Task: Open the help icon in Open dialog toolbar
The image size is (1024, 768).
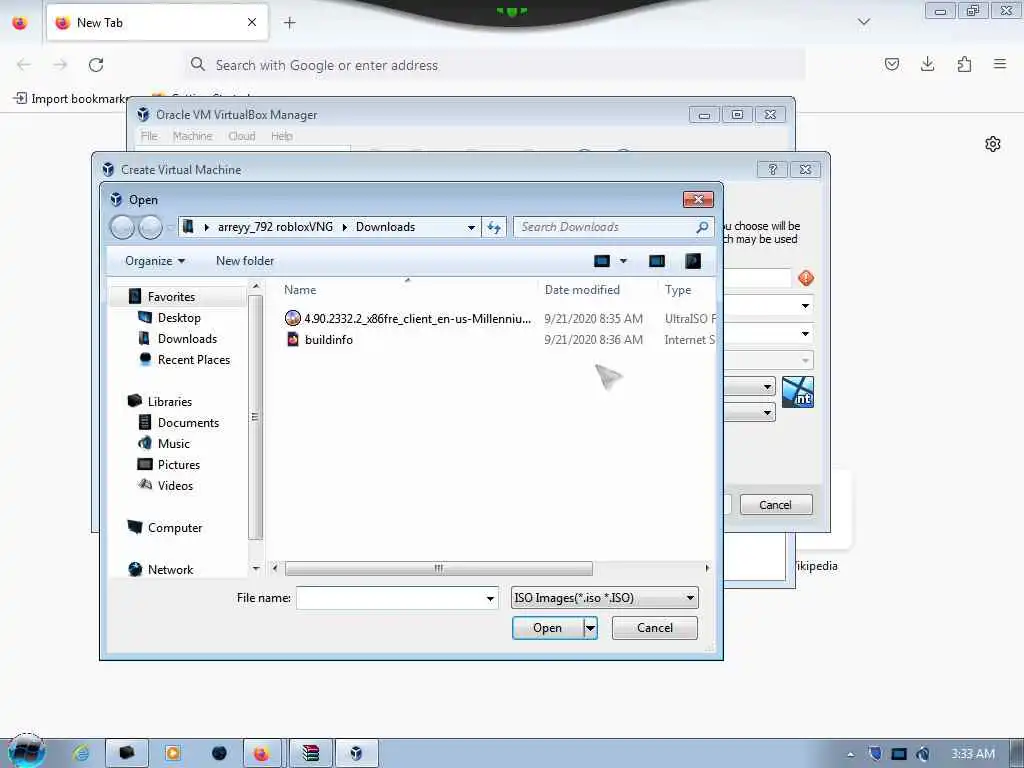Action: [692, 261]
